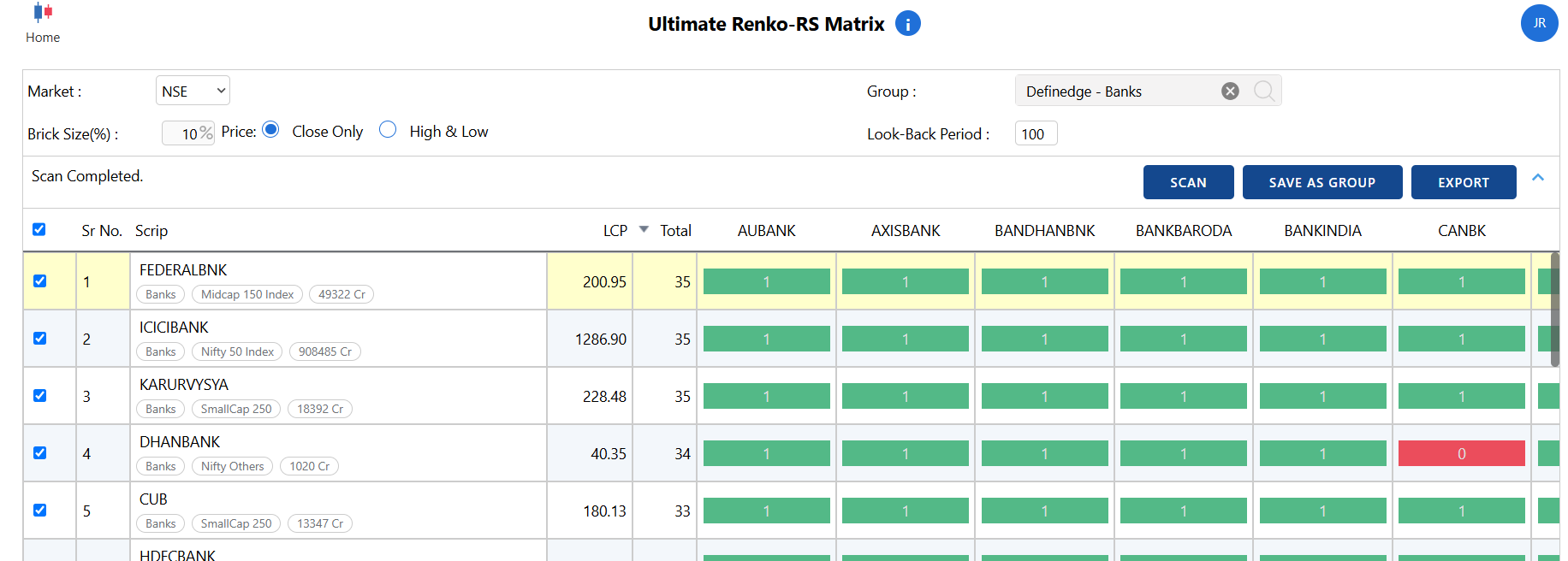Click the CANBK column header
The height and width of the screenshot is (561, 1568).
point(1462,231)
